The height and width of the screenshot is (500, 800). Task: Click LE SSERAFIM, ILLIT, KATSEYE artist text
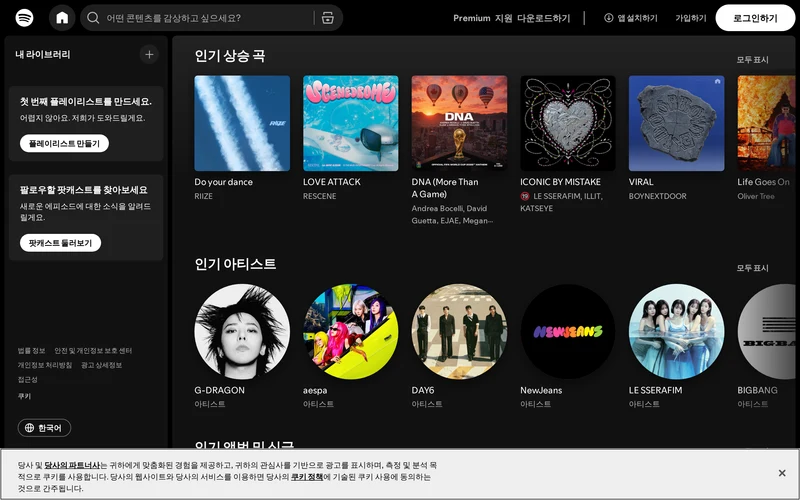562,202
